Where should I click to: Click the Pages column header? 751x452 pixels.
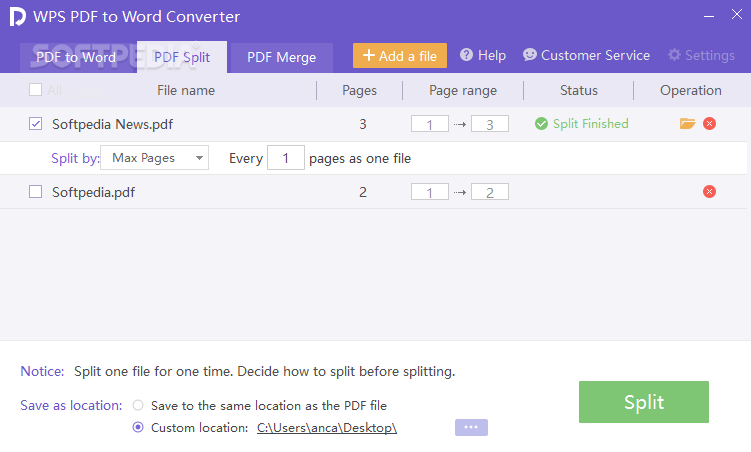(x=359, y=90)
